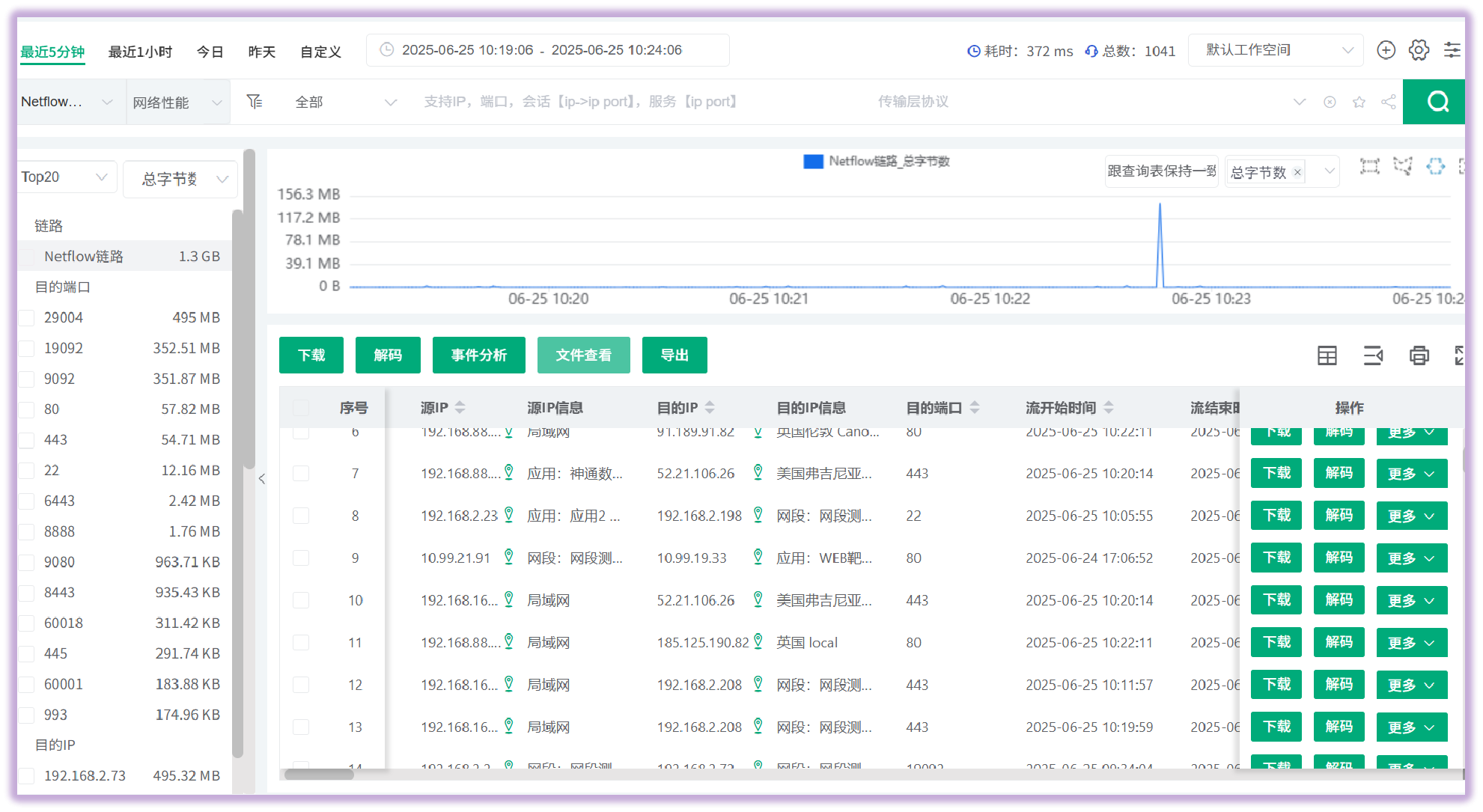Click the clock icon in time range
Image resolution: width=1483 pixels, height=812 pixels.
click(387, 50)
